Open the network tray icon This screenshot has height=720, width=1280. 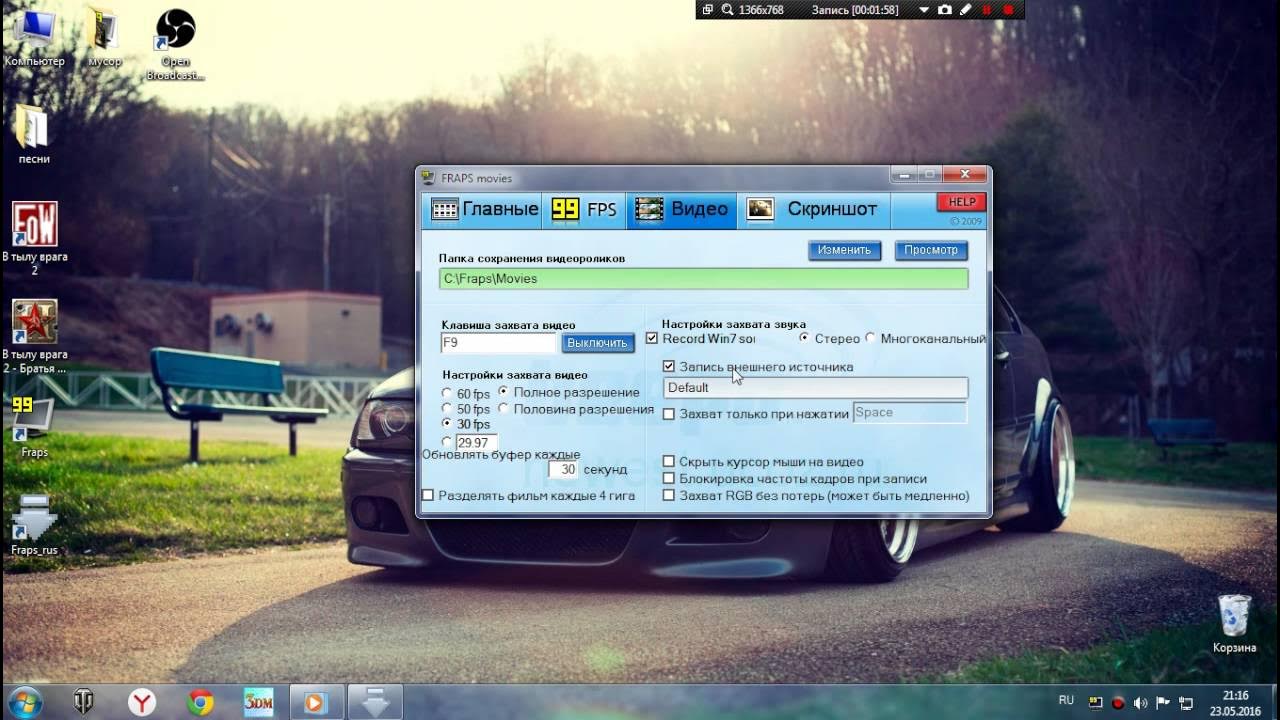click(x=1185, y=702)
